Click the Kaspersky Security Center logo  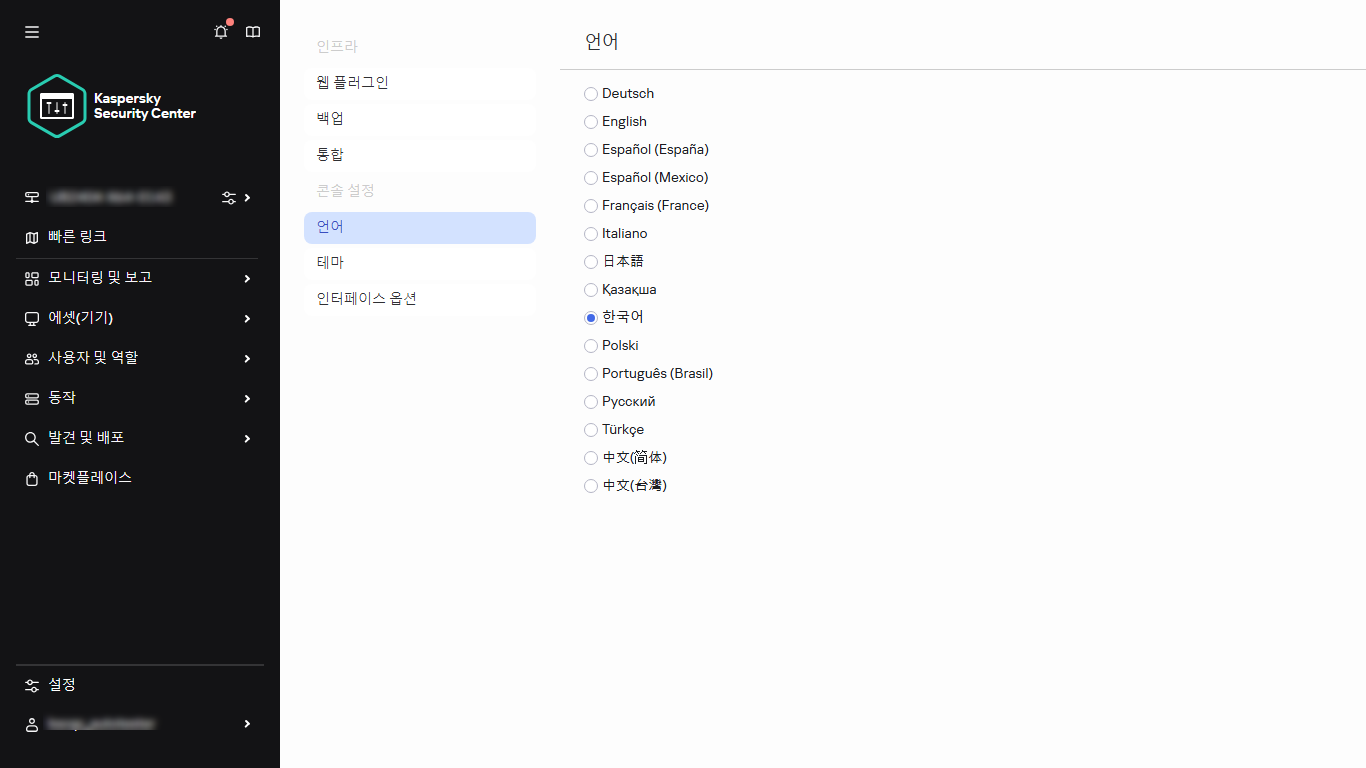(x=120, y=105)
